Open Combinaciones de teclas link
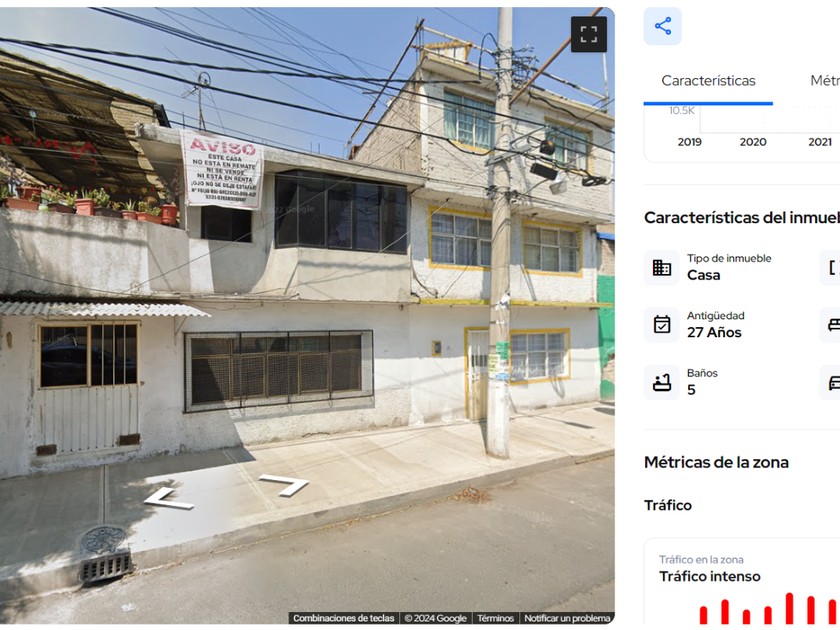 pos(343,618)
